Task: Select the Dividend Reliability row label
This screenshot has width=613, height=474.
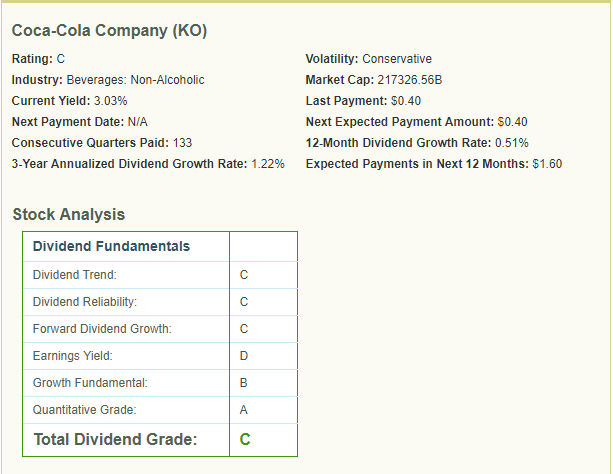Action: coord(85,302)
